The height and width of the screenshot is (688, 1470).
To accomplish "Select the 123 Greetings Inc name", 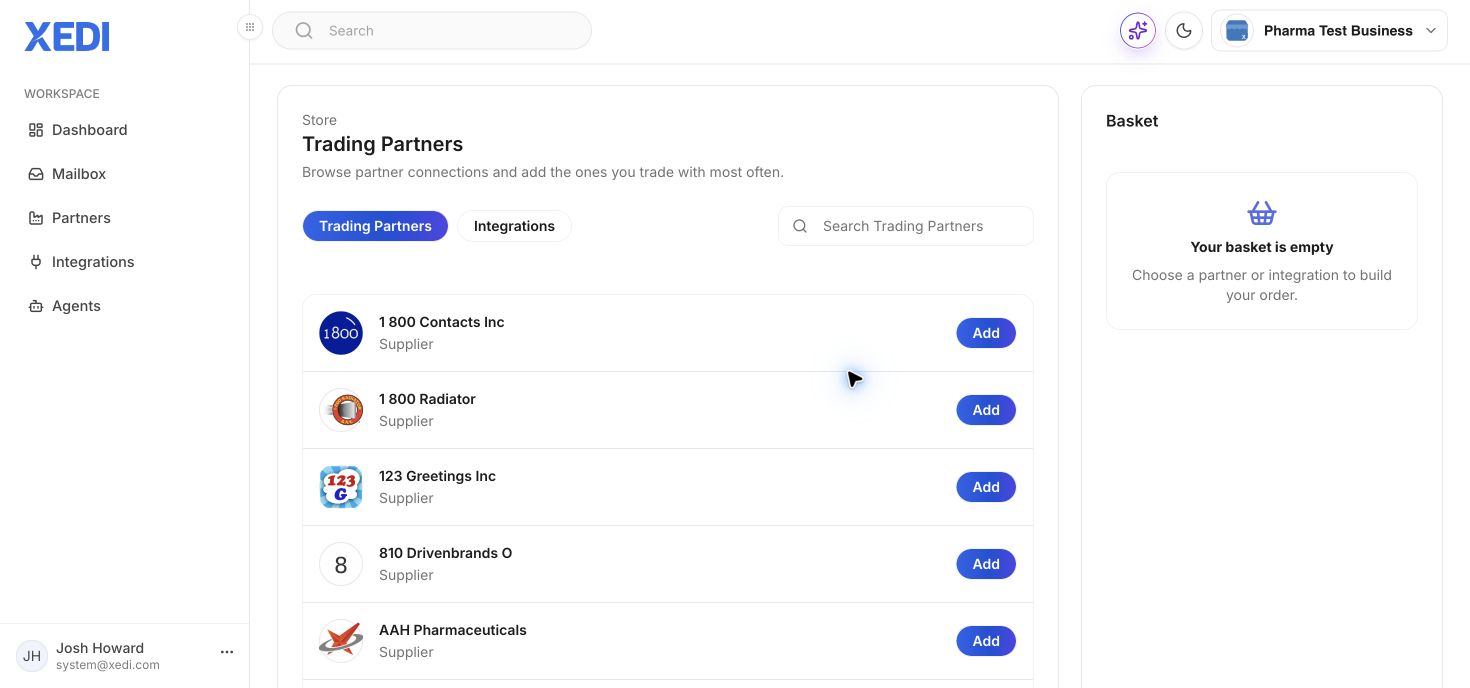I will pyautogui.click(x=437, y=476).
